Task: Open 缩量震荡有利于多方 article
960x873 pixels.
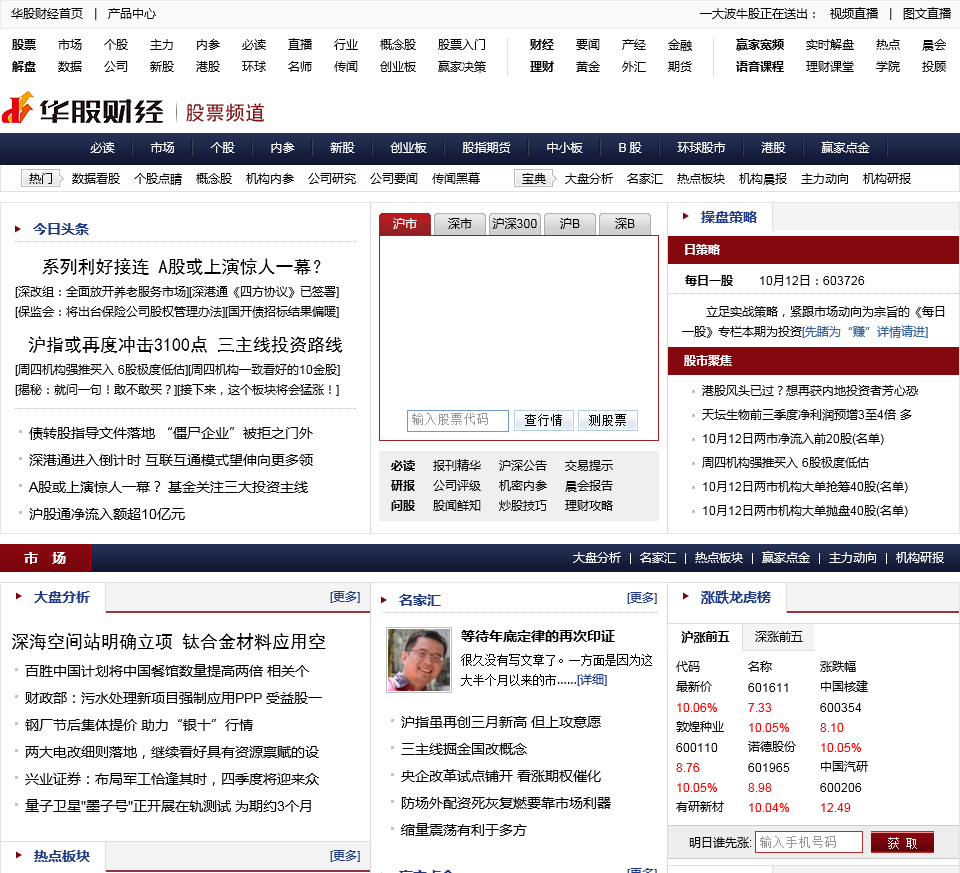Action: click(463, 830)
